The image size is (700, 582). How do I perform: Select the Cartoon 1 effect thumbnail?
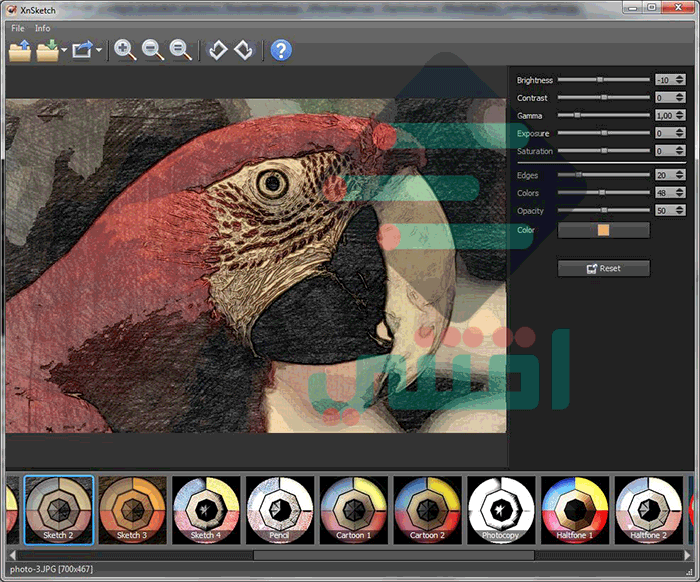pyautogui.click(x=354, y=510)
